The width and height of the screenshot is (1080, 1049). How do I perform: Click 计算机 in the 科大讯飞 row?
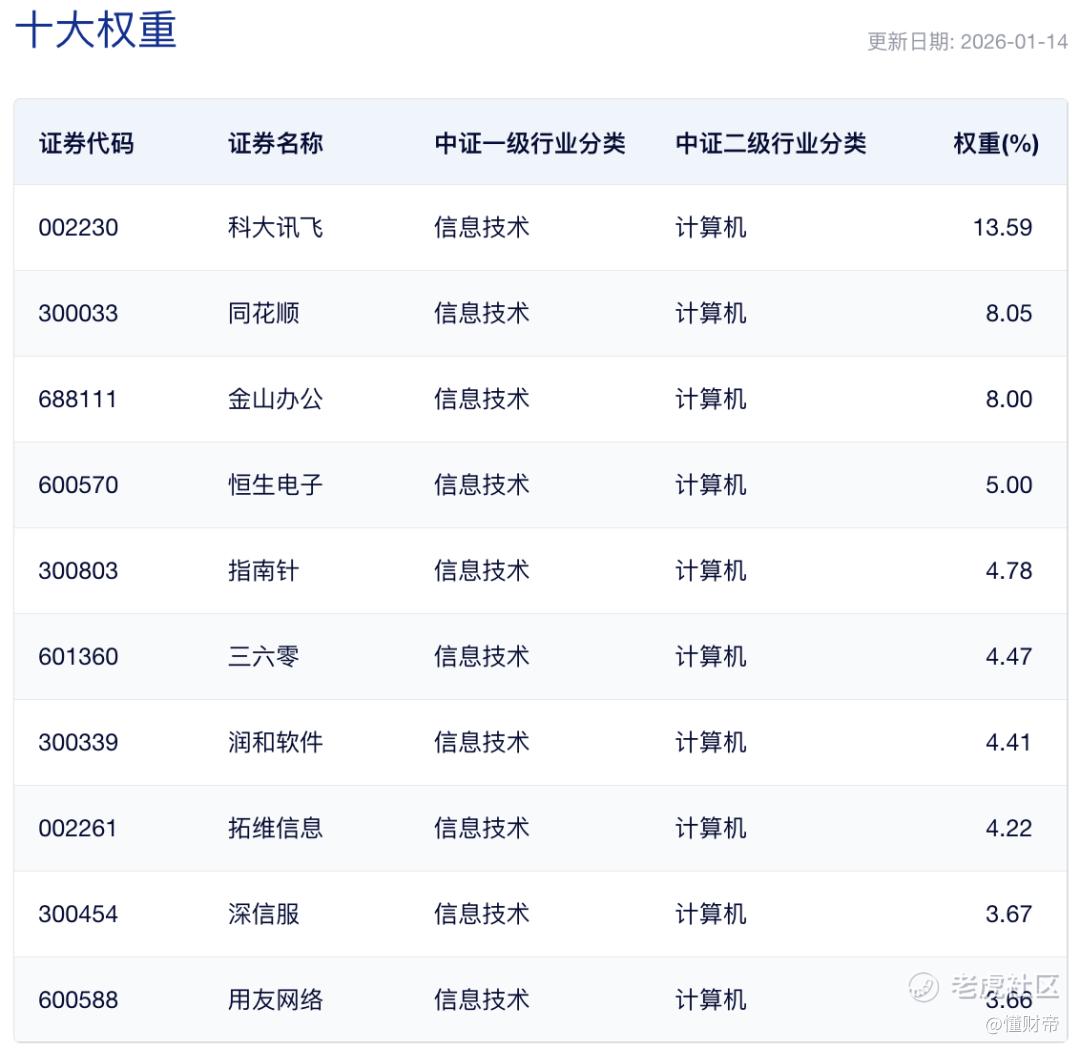point(711,227)
